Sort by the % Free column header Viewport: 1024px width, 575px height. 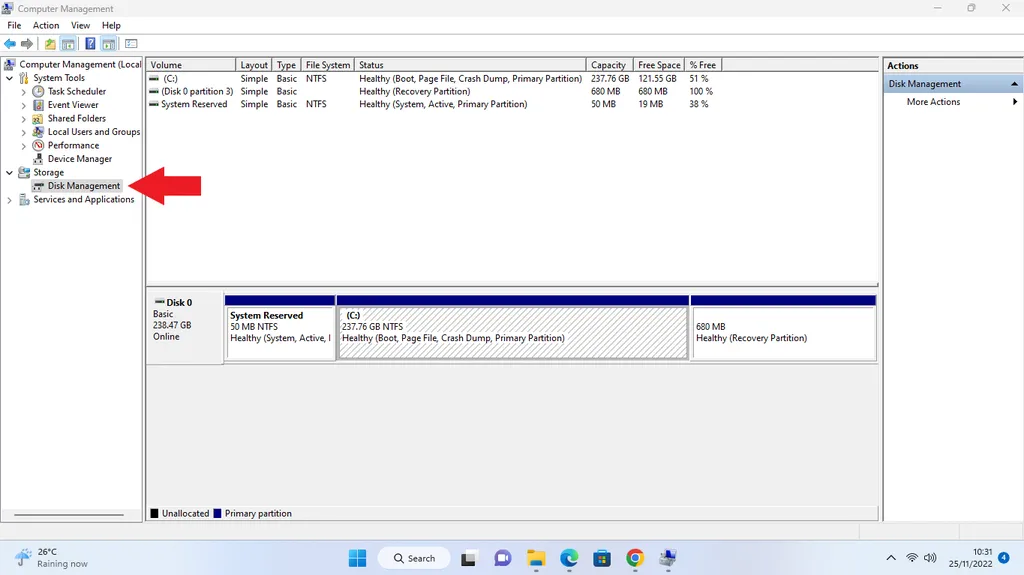[x=703, y=65]
